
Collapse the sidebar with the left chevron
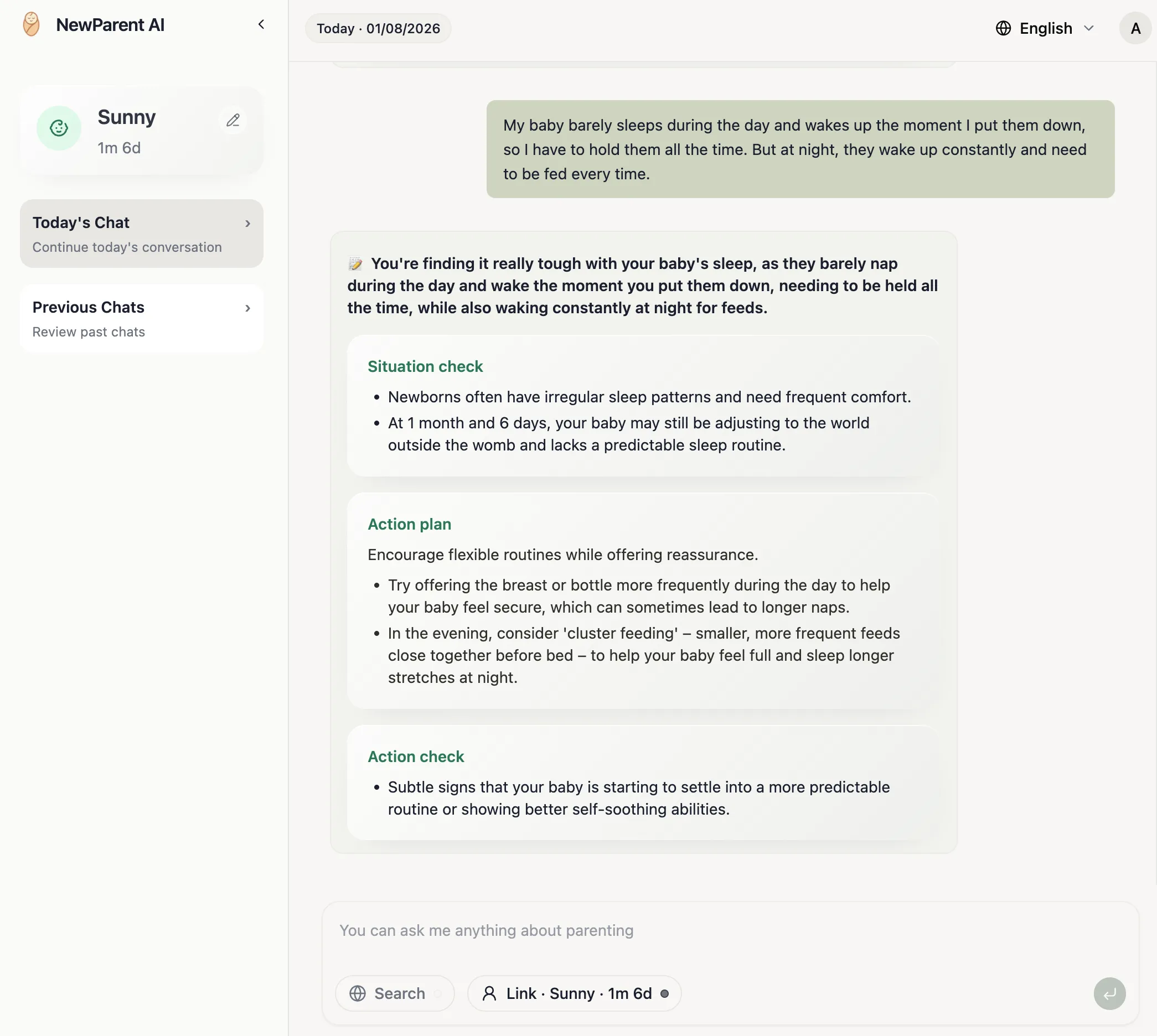click(261, 24)
